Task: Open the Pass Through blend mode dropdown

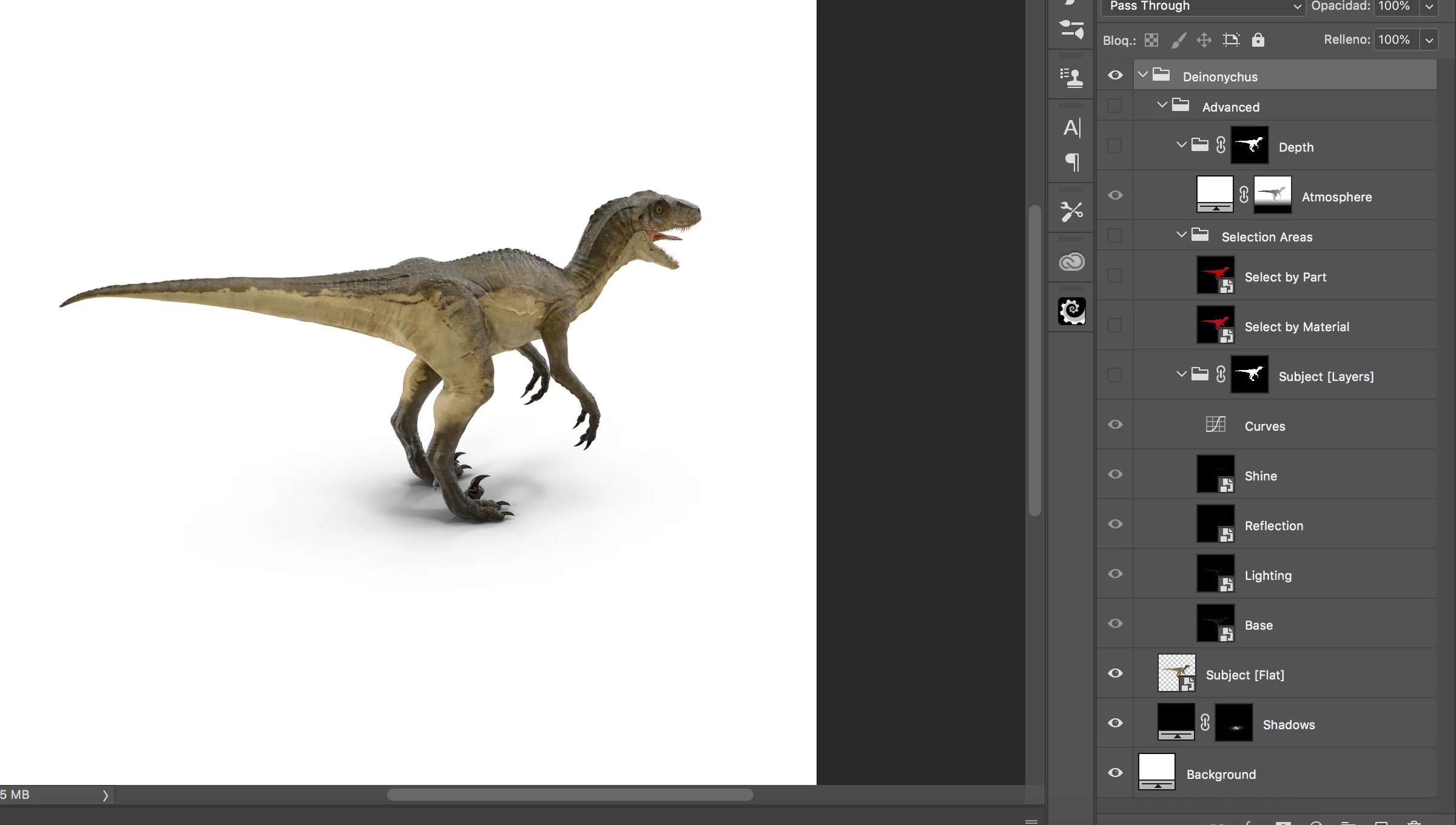Action: tap(1202, 6)
